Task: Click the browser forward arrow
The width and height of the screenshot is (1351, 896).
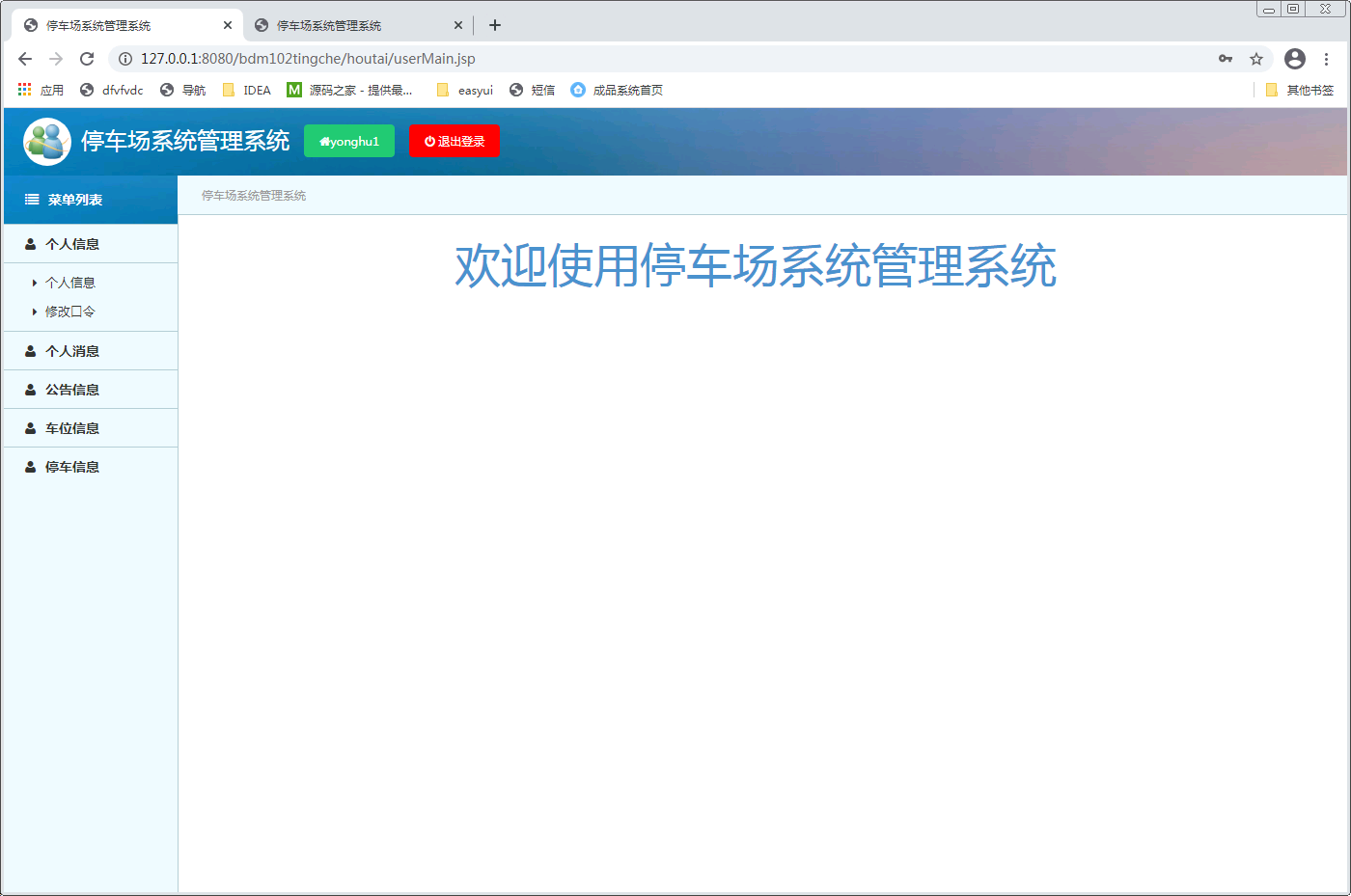Action: [x=56, y=59]
